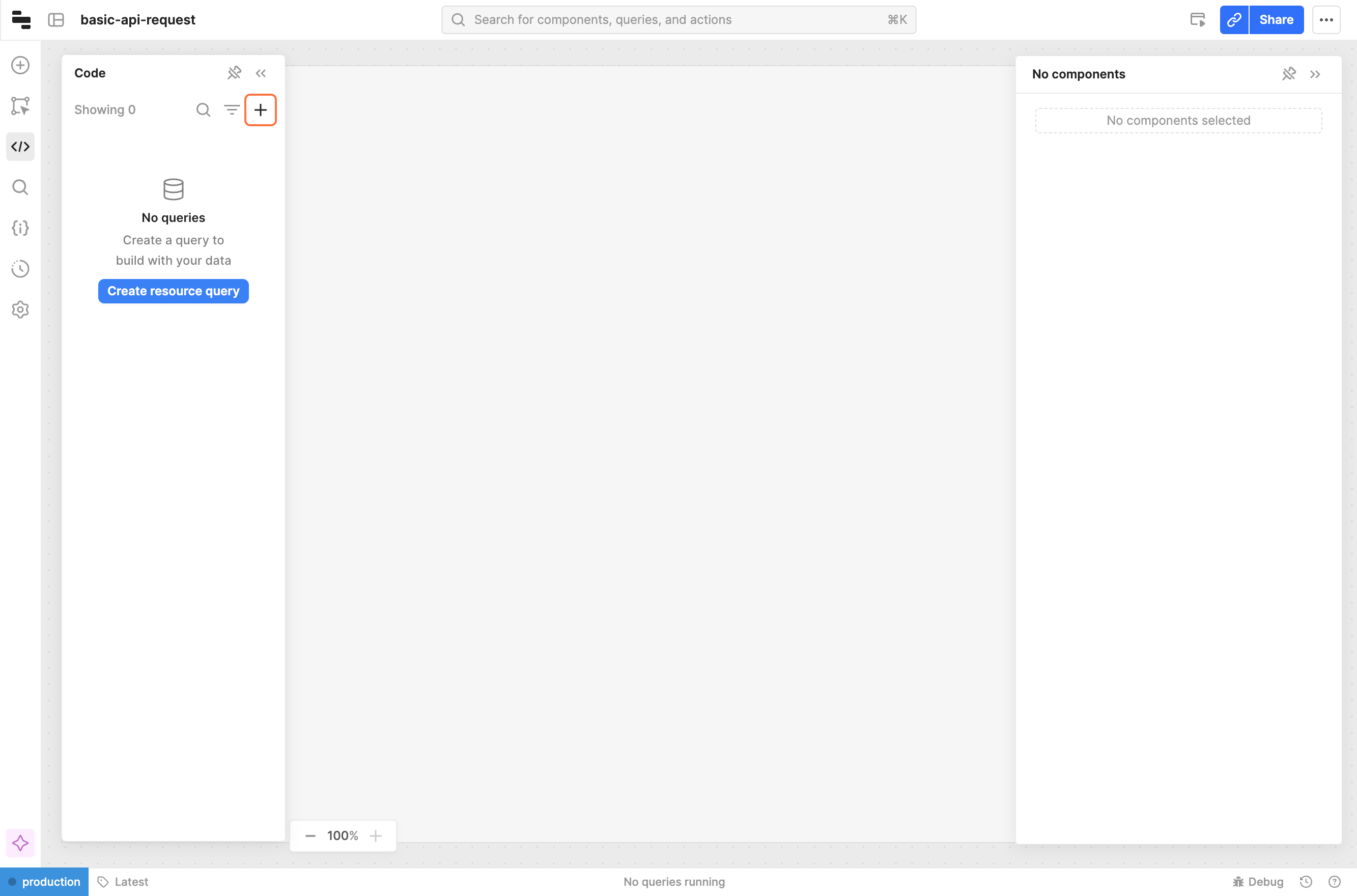Click Create resource query button
Image resolution: width=1357 pixels, height=896 pixels.
(173, 291)
